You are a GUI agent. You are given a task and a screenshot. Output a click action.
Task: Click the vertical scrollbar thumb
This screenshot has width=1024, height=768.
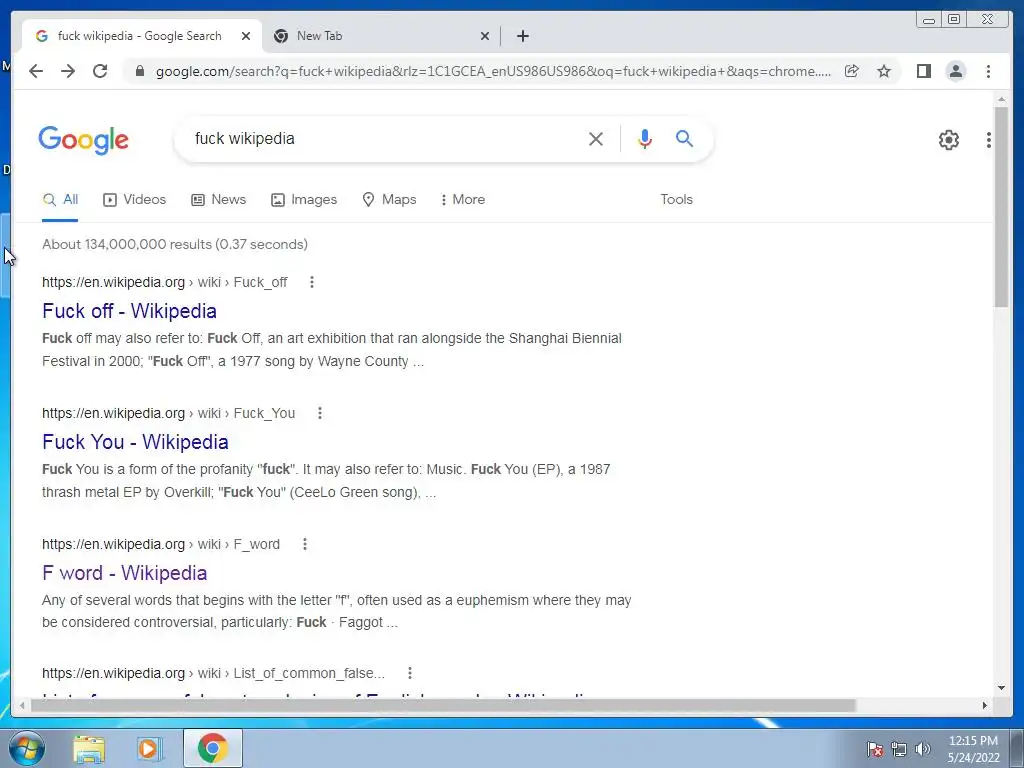[1001, 206]
